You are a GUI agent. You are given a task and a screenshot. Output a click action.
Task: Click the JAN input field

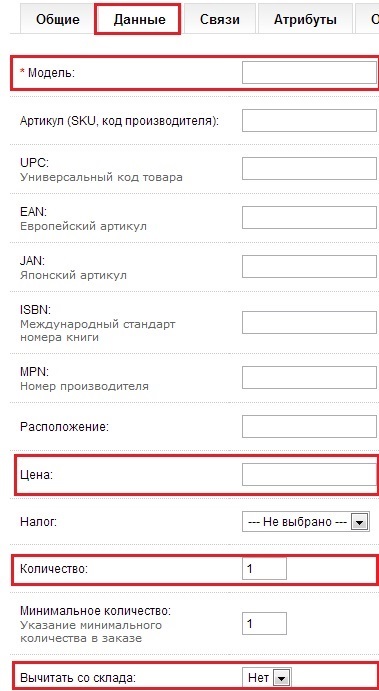309,266
